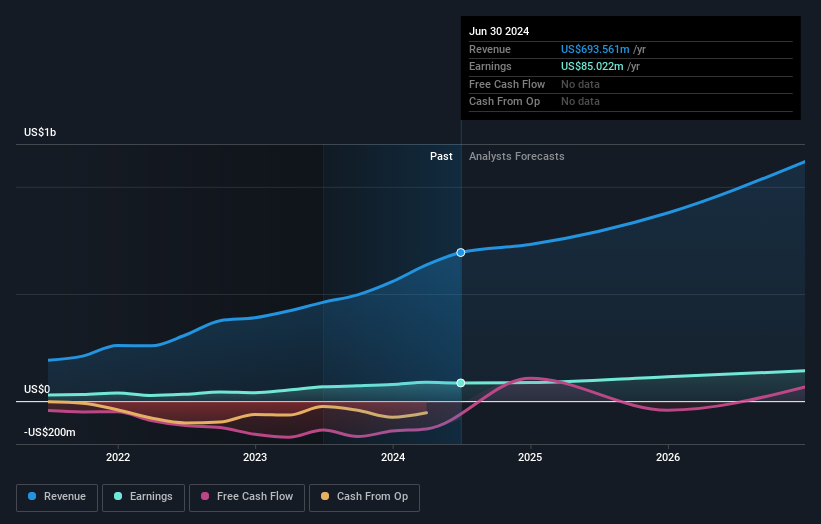The image size is (821, 524).
Task: Click the Jun 30 2024 tooltip date
Action: pos(499,31)
